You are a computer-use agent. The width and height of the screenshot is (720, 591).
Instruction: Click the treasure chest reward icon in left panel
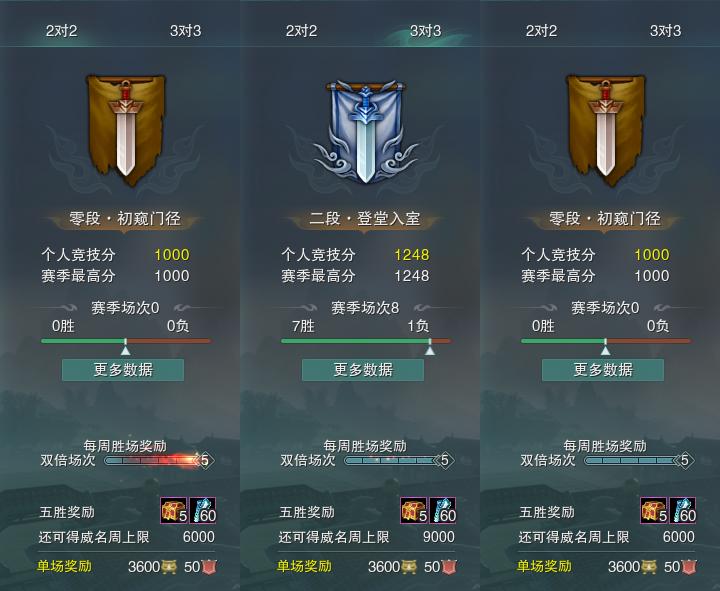click(x=174, y=510)
